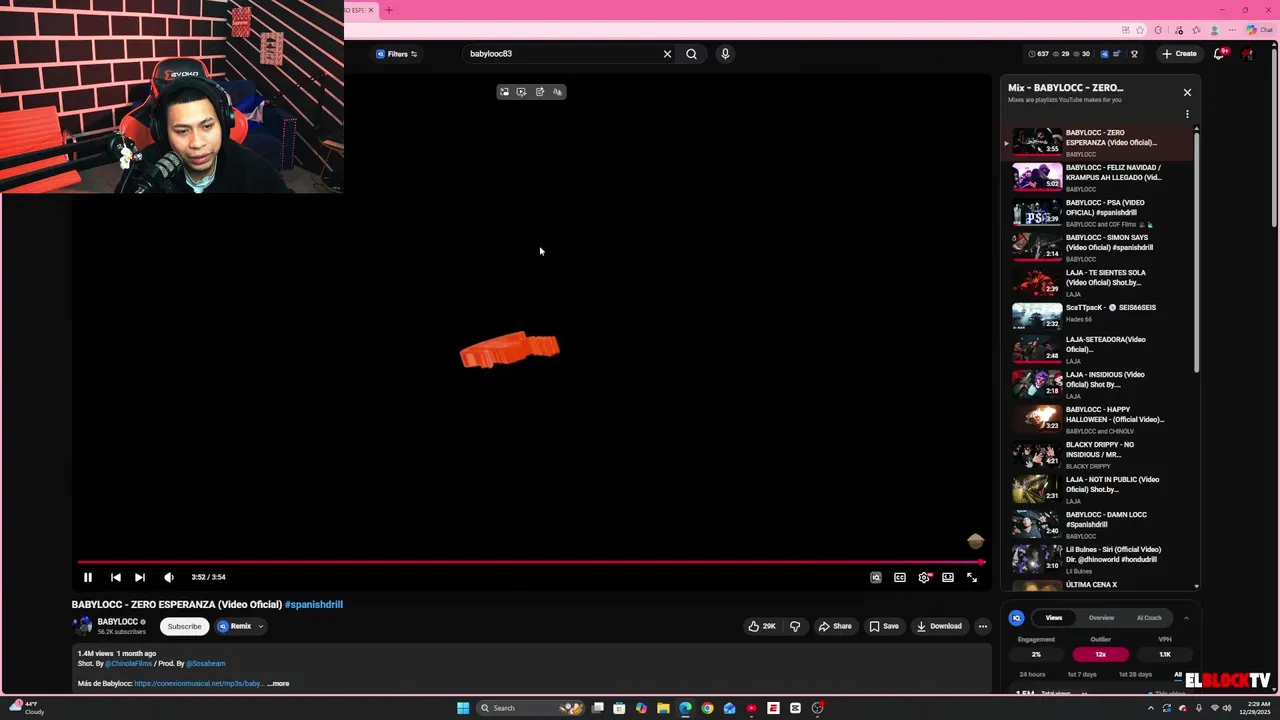Skip back to the previous video

tap(116, 577)
